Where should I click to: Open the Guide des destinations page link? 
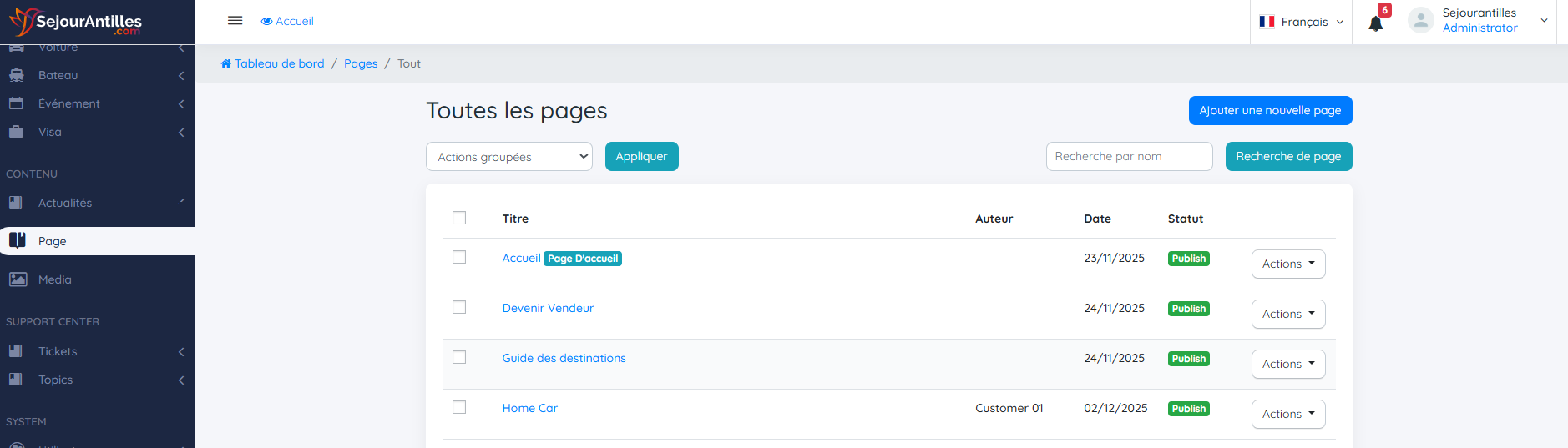pos(564,358)
